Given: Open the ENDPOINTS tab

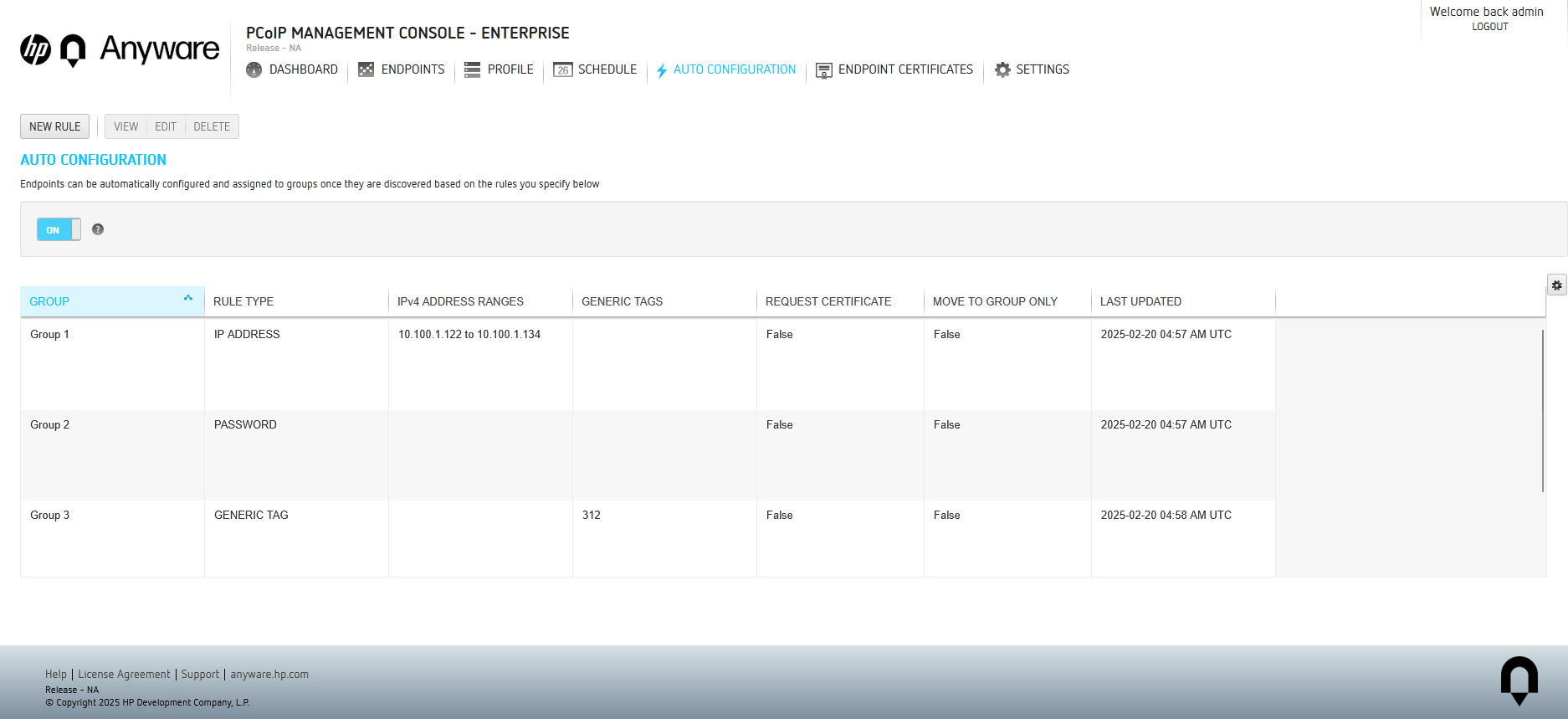Looking at the screenshot, I should coord(402,69).
